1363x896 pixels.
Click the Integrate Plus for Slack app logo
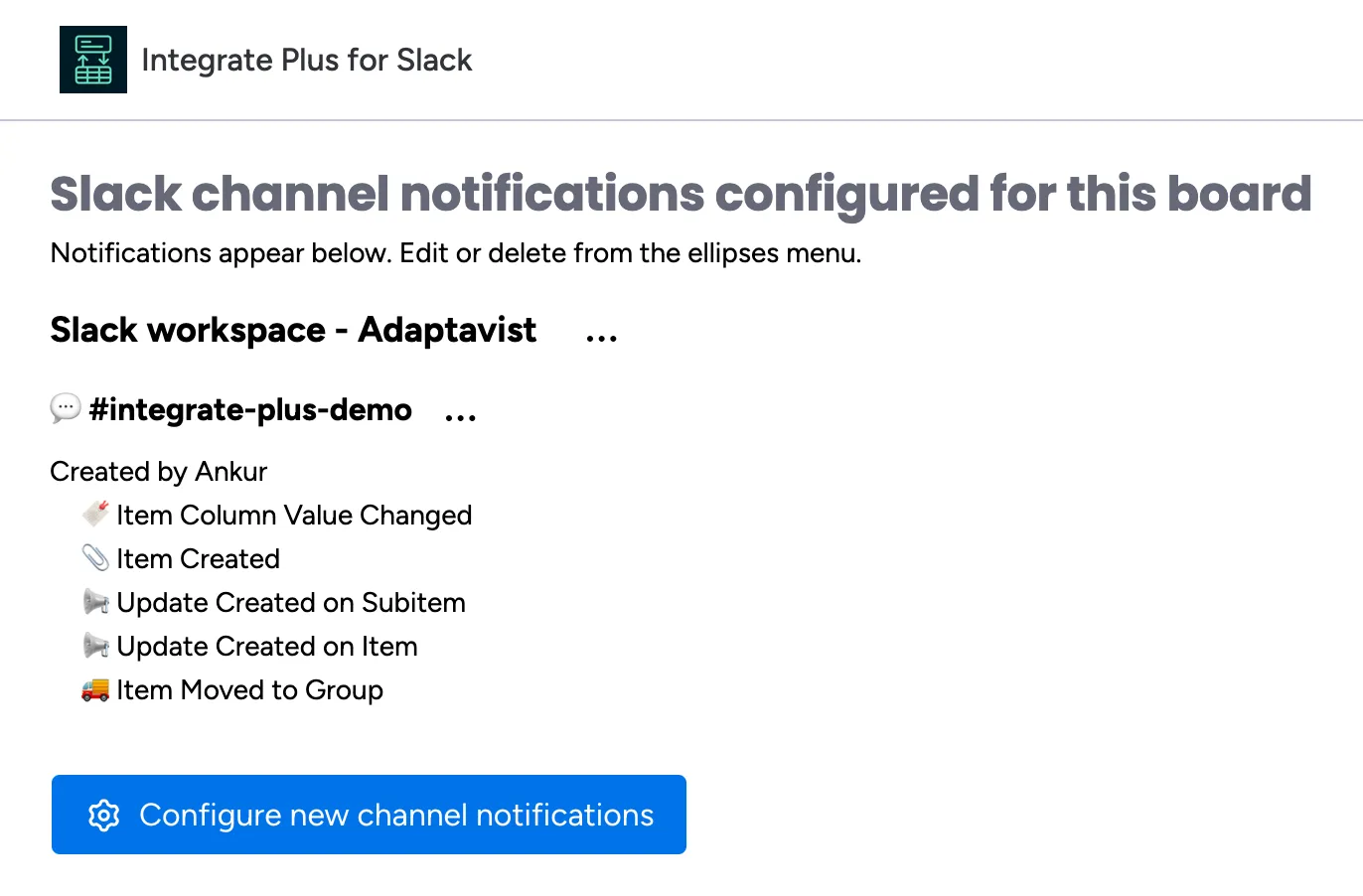(x=93, y=60)
